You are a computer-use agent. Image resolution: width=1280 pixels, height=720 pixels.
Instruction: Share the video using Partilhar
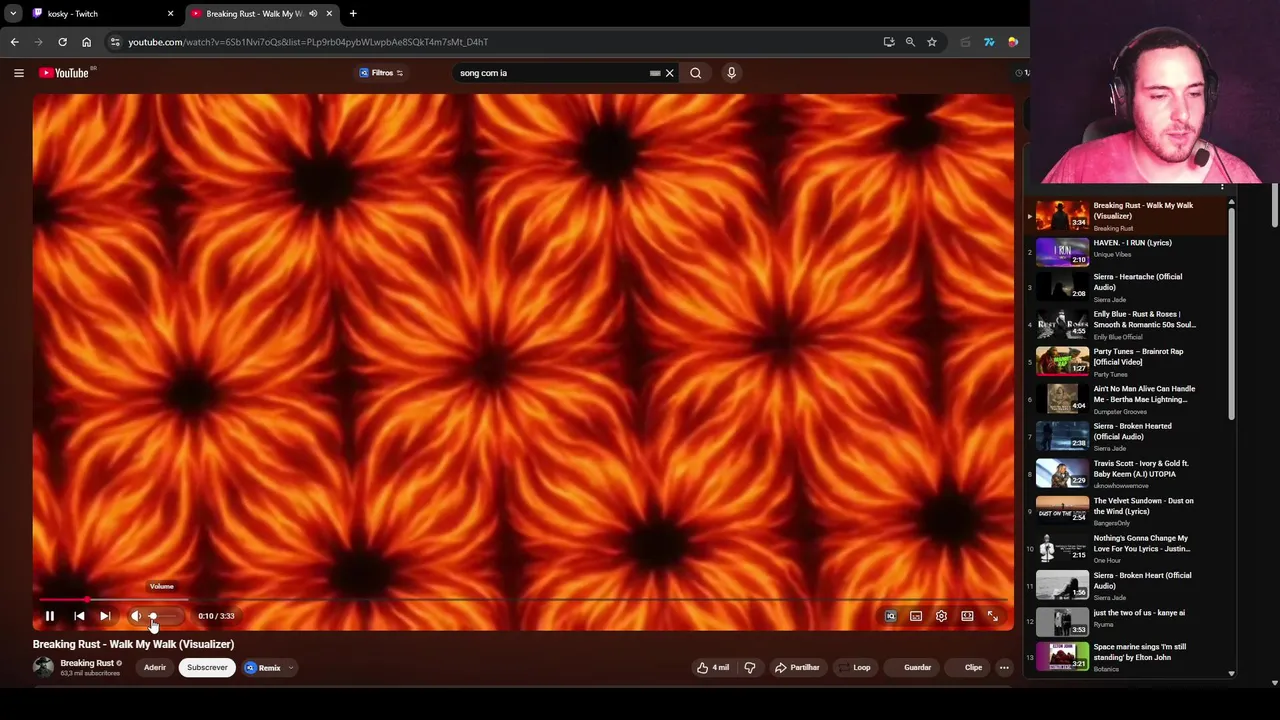(797, 667)
